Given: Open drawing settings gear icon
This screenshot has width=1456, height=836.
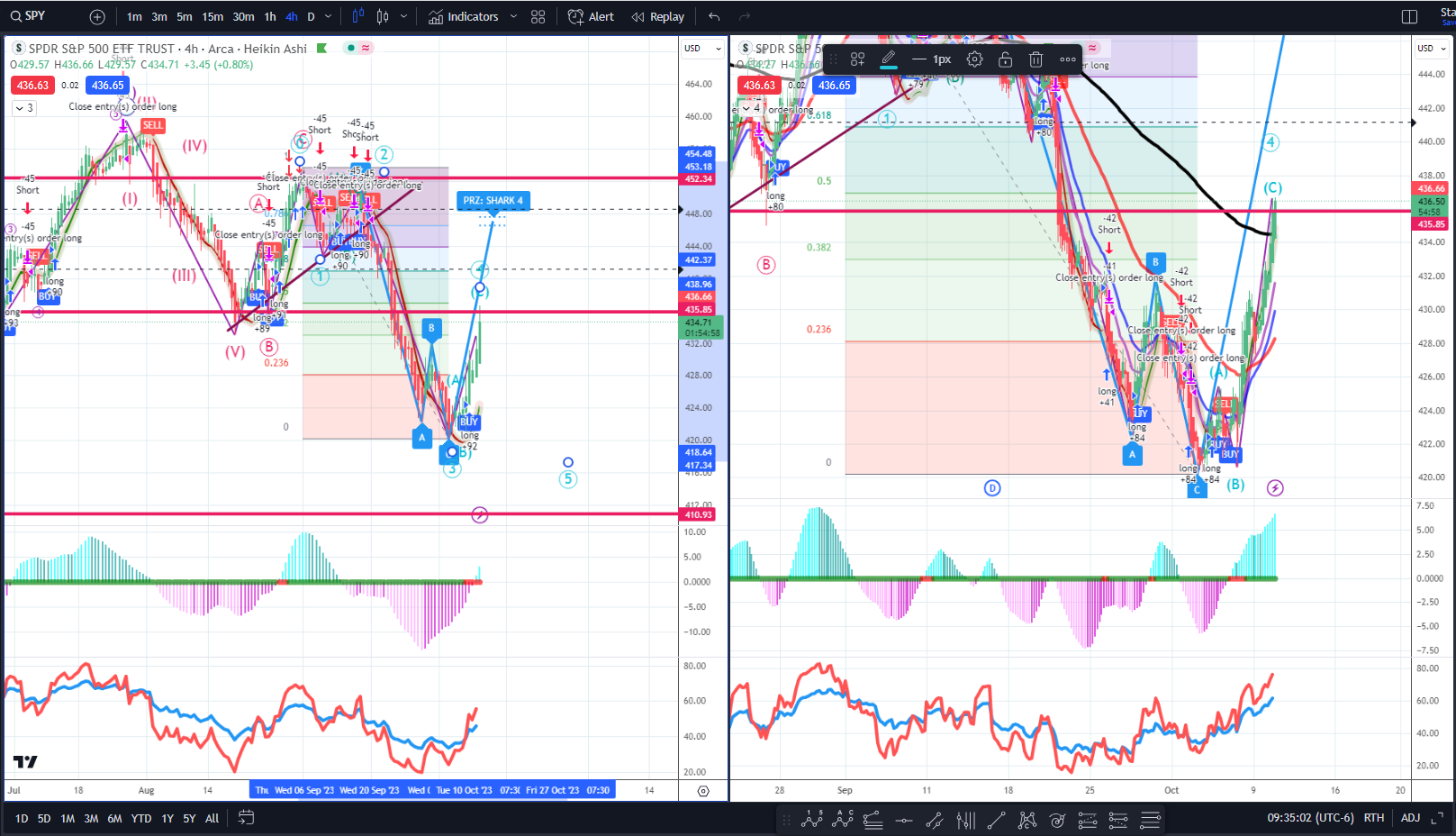Looking at the screenshot, I should (x=974, y=59).
